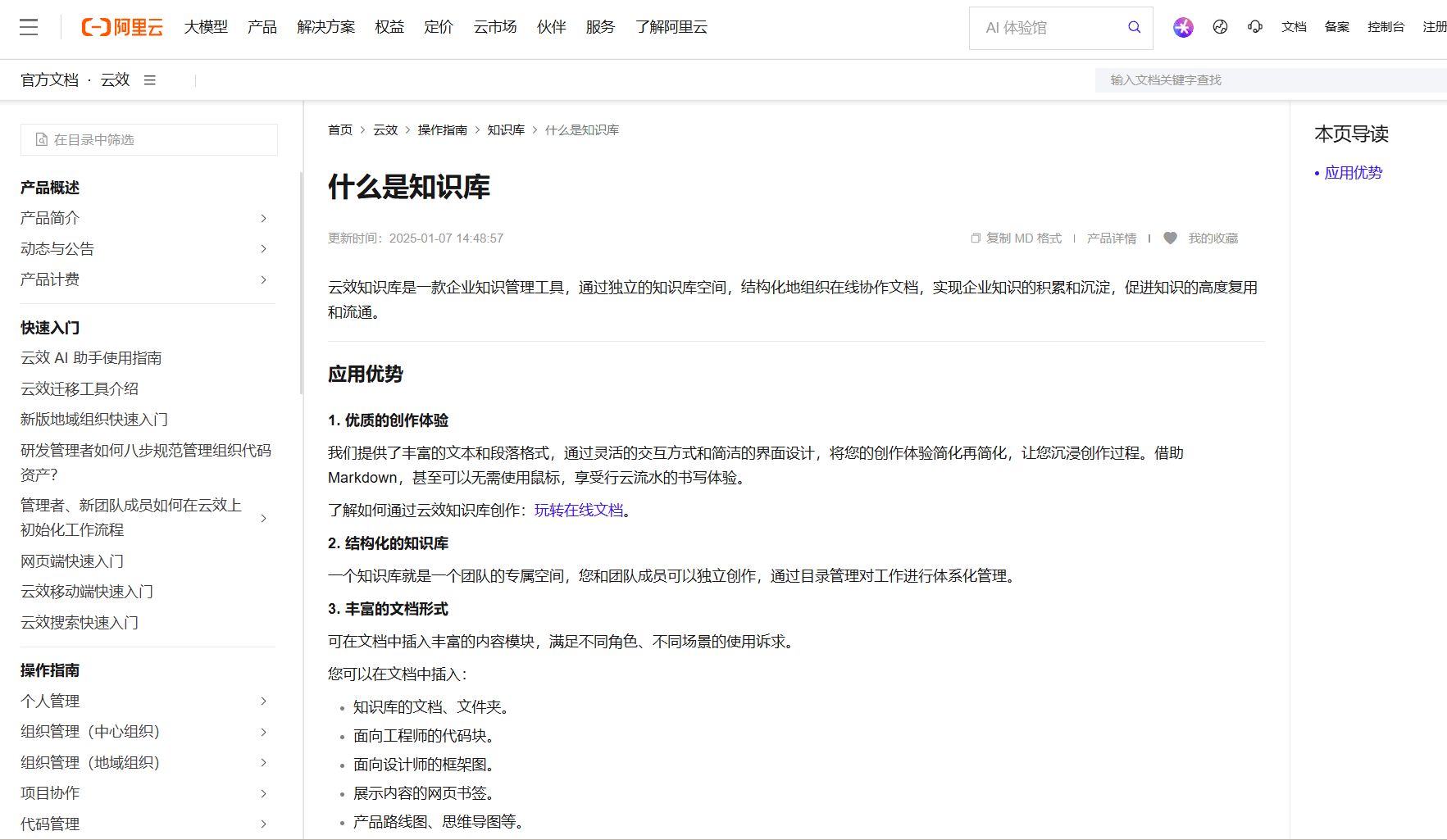Expand 产品简介 in the sidebar
The image size is (1447, 840).
click(x=263, y=218)
